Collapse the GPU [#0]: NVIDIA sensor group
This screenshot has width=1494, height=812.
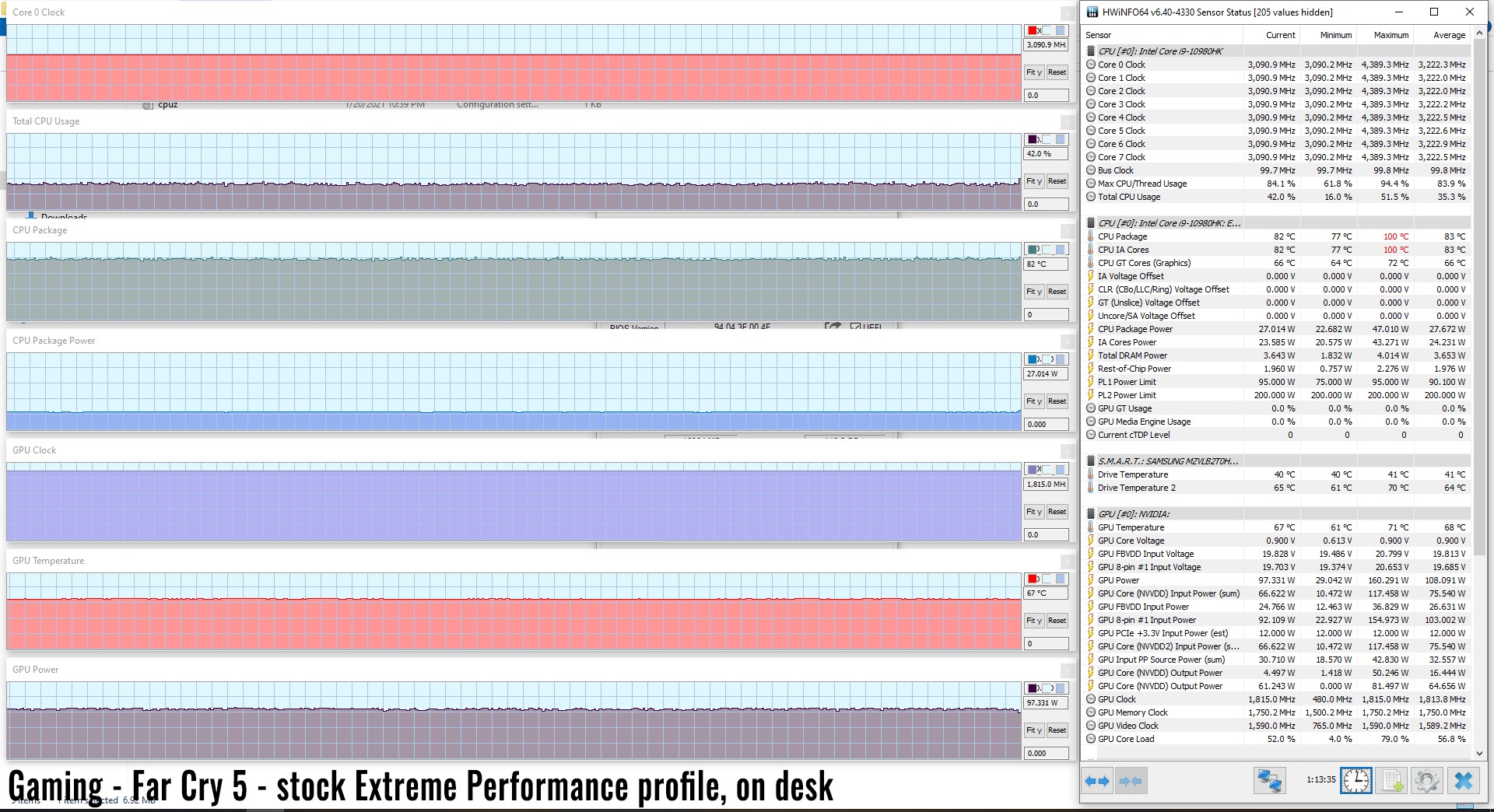(1091, 514)
